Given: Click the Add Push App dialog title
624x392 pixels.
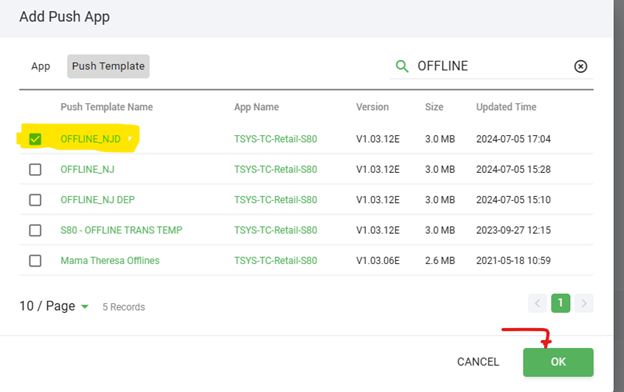Looking at the screenshot, I should [x=64, y=17].
